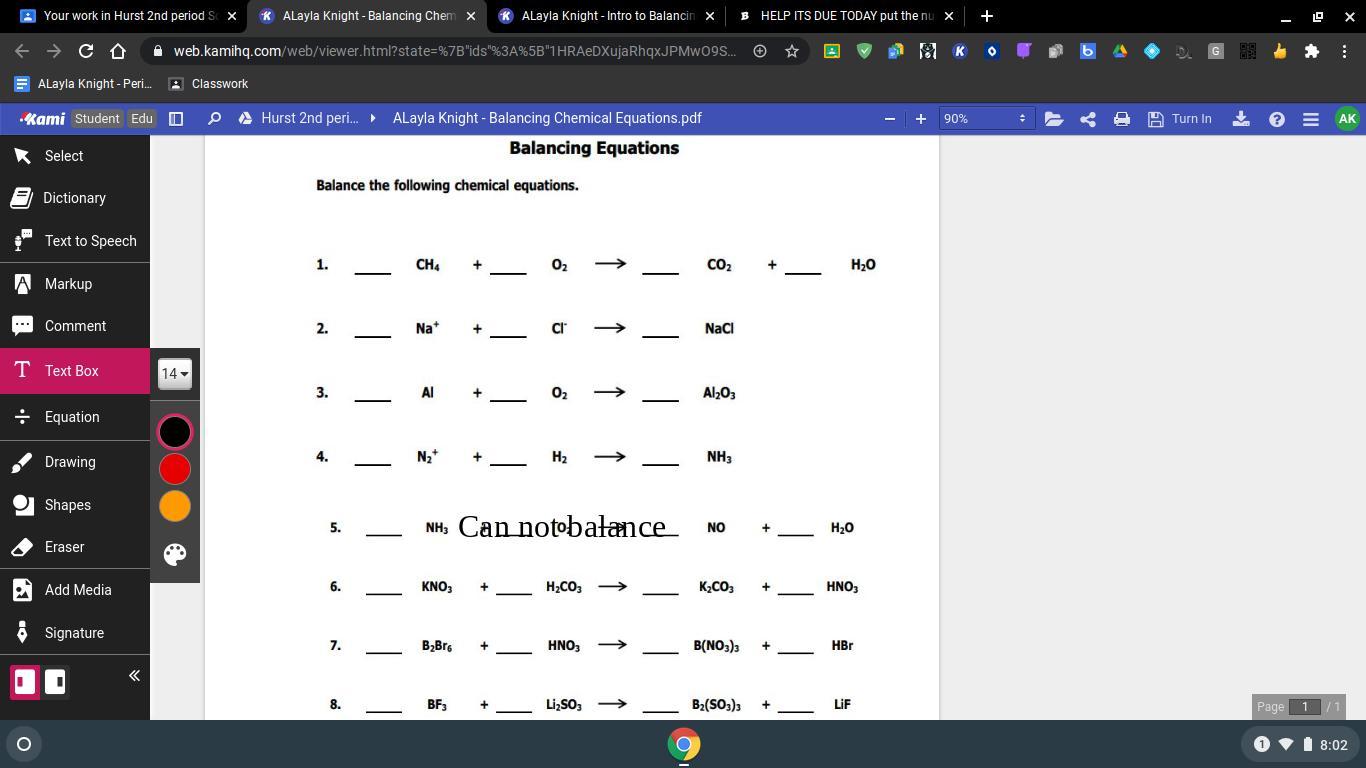Open ALayla Knight bookmark
This screenshot has height=768, width=1366.
tap(84, 84)
